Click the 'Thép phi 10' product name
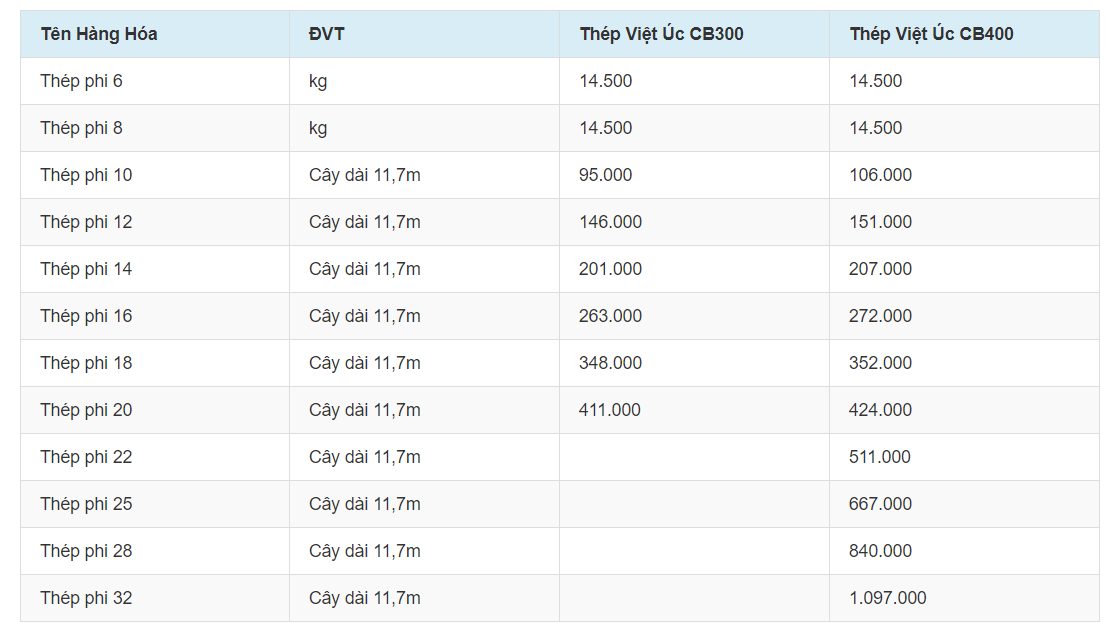 point(86,175)
